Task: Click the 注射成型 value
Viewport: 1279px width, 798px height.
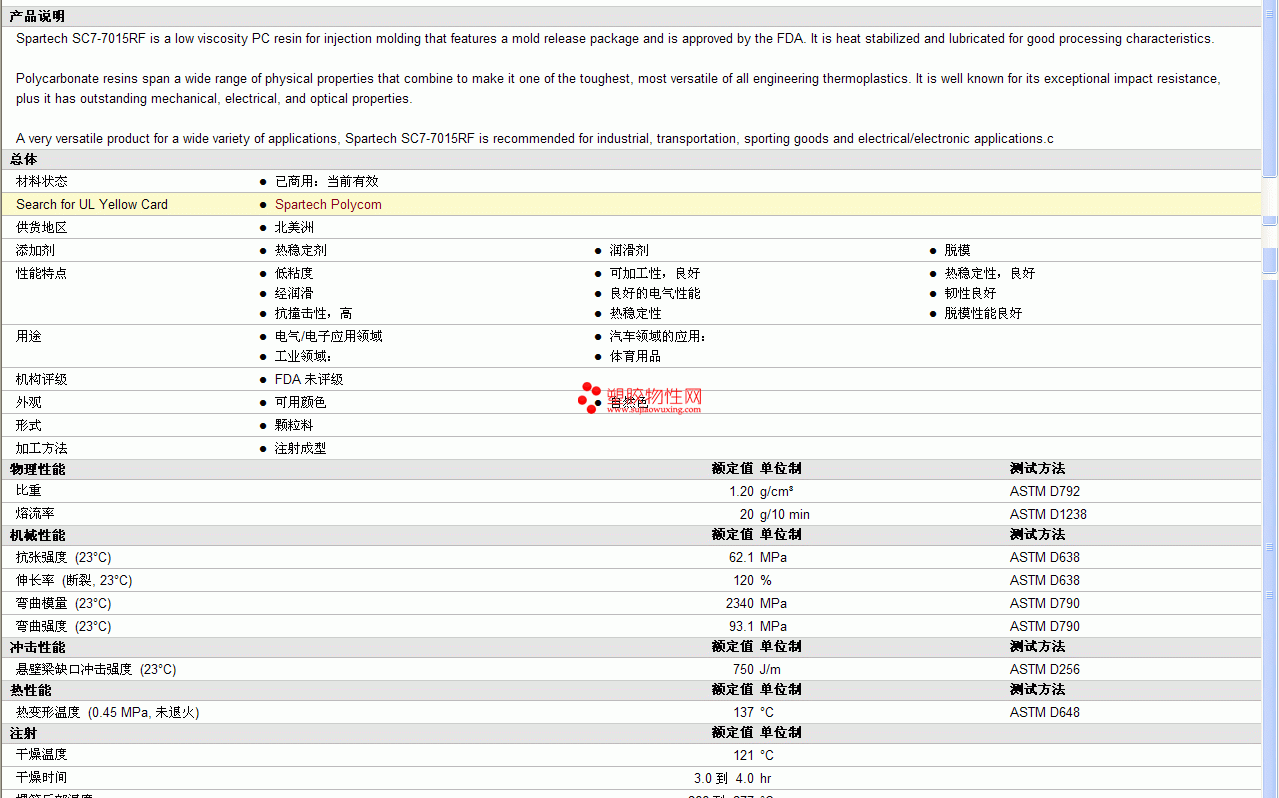Action: [x=301, y=448]
